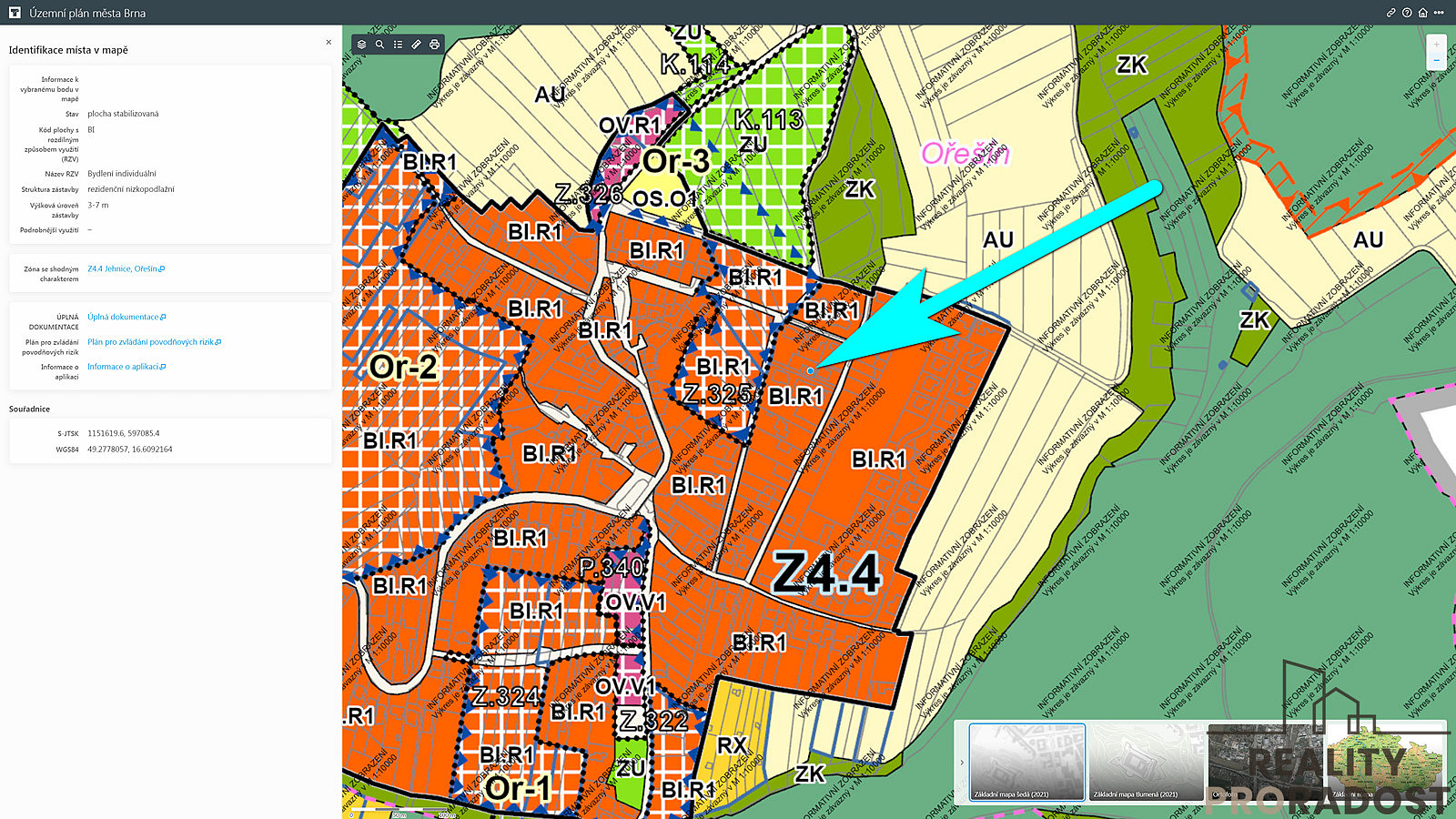Click the Z.325 label on the map
The width and height of the screenshot is (1456, 819).
(717, 394)
